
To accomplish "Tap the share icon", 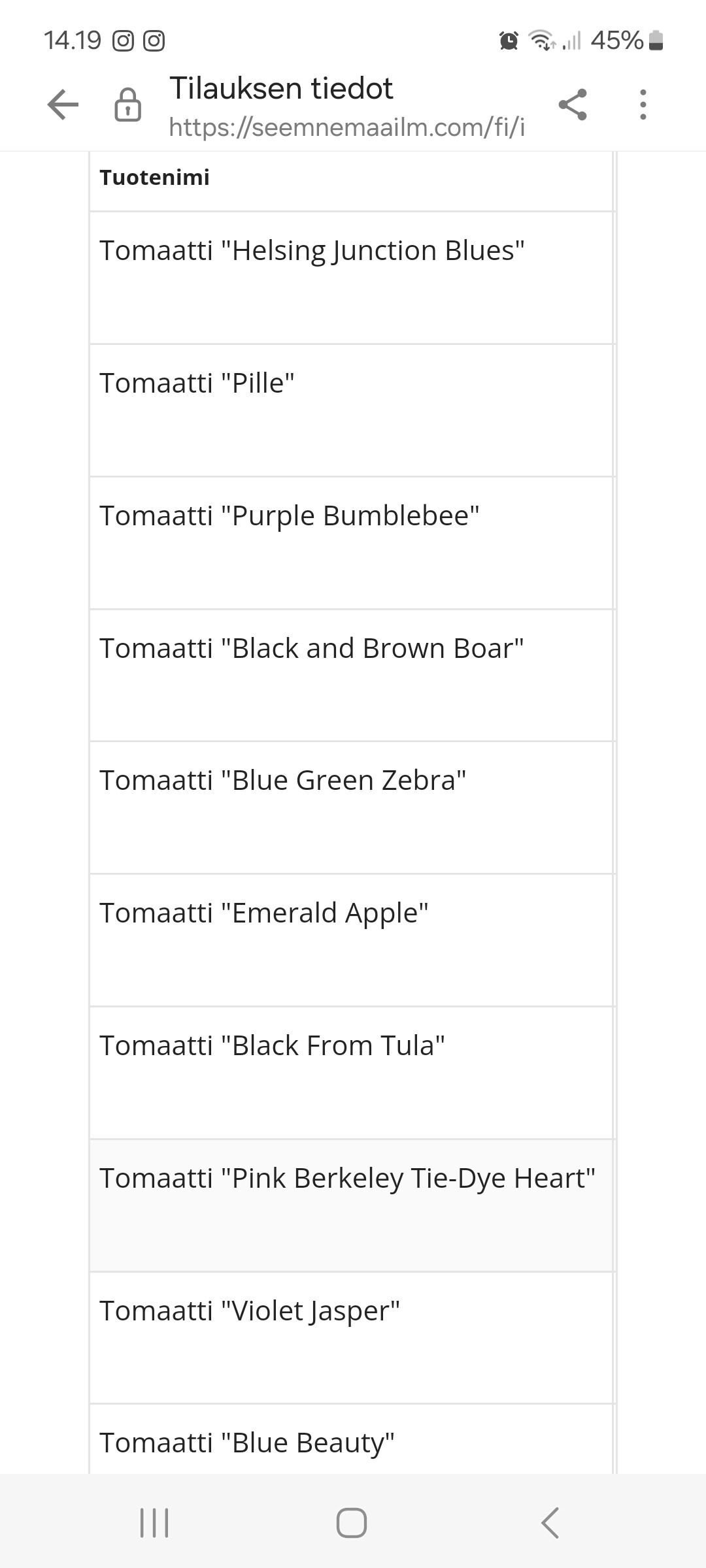I will coord(573,105).
